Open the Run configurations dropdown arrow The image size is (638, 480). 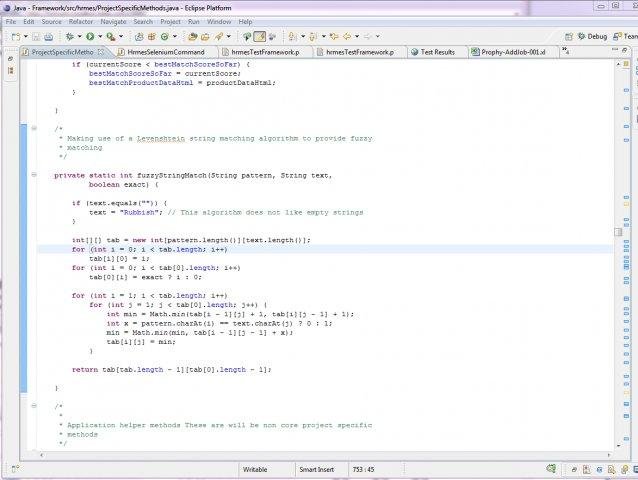[x=100, y=37]
